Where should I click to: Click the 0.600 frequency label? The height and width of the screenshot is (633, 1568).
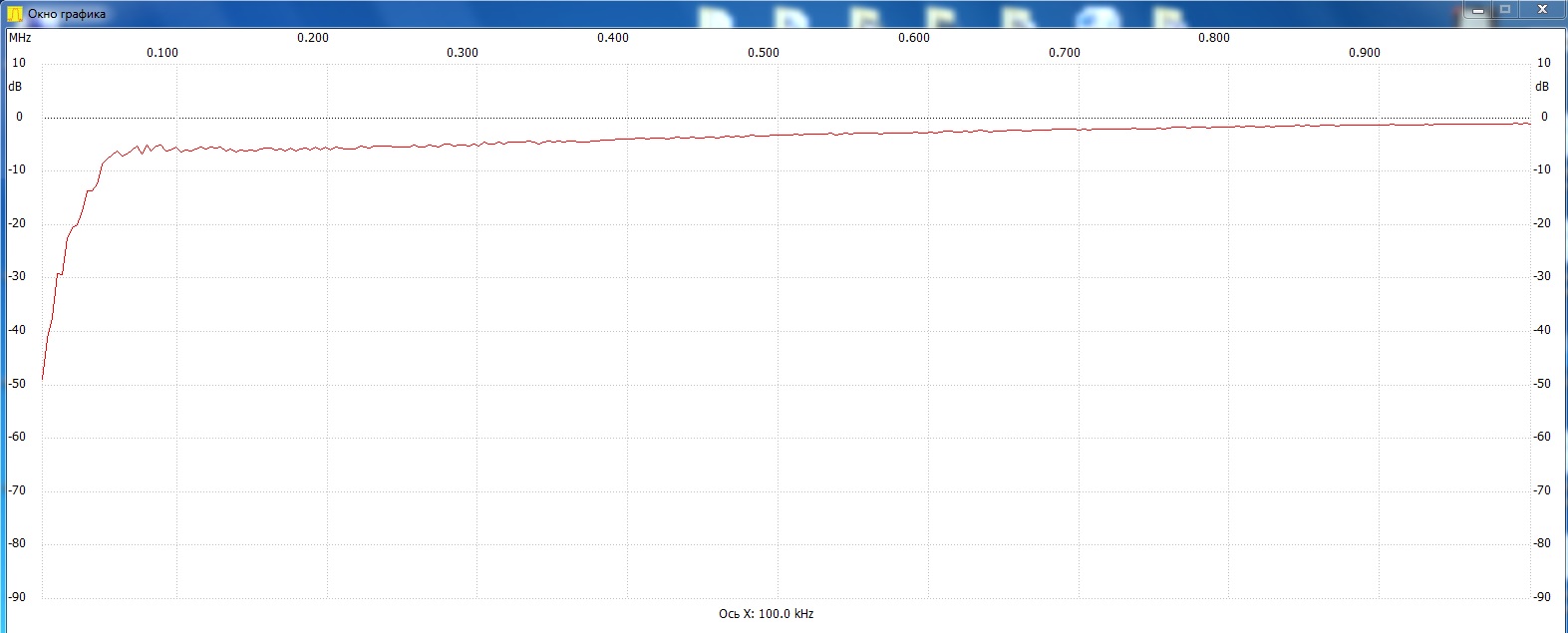(914, 38)
